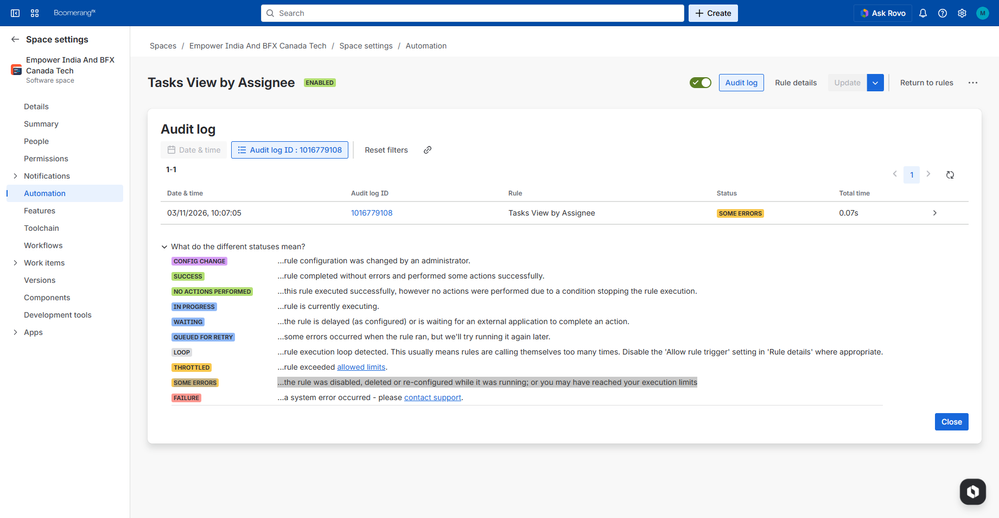
Task: Open Development tools in sidebar
Action: click(x=57, y=315)
